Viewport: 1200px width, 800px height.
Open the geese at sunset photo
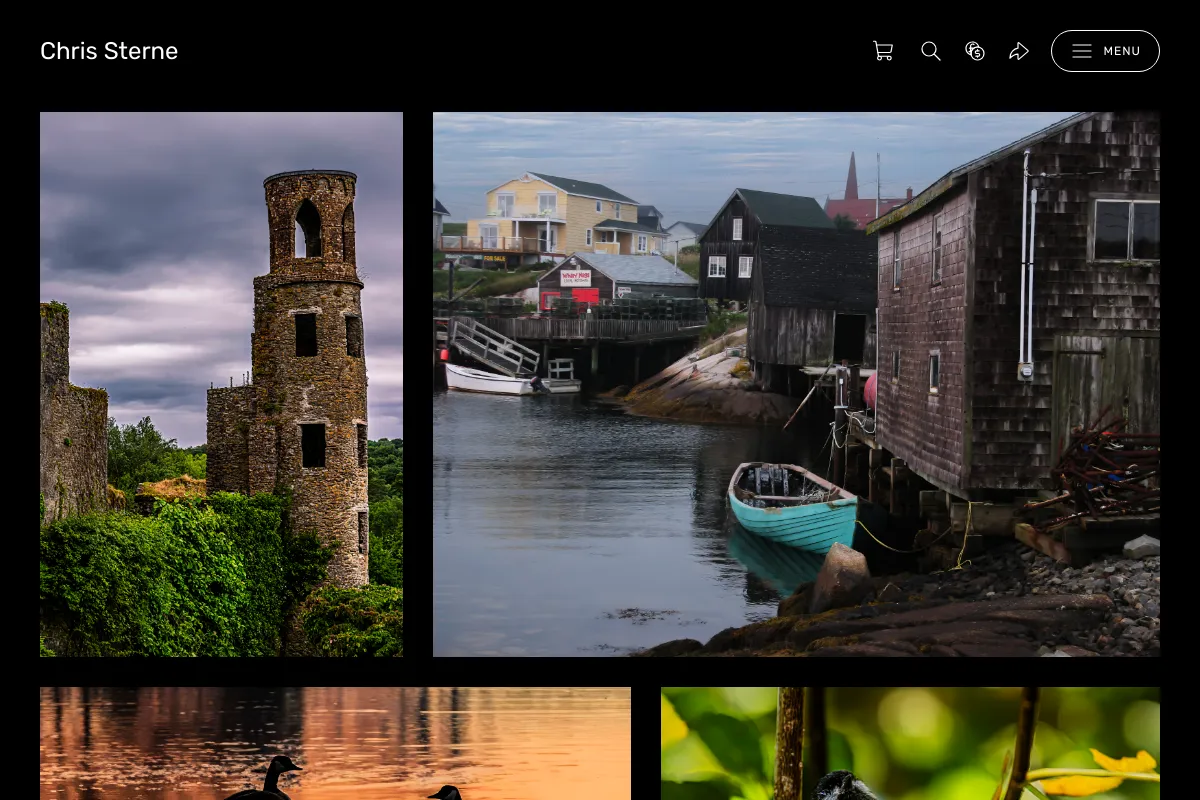(335, 743)
